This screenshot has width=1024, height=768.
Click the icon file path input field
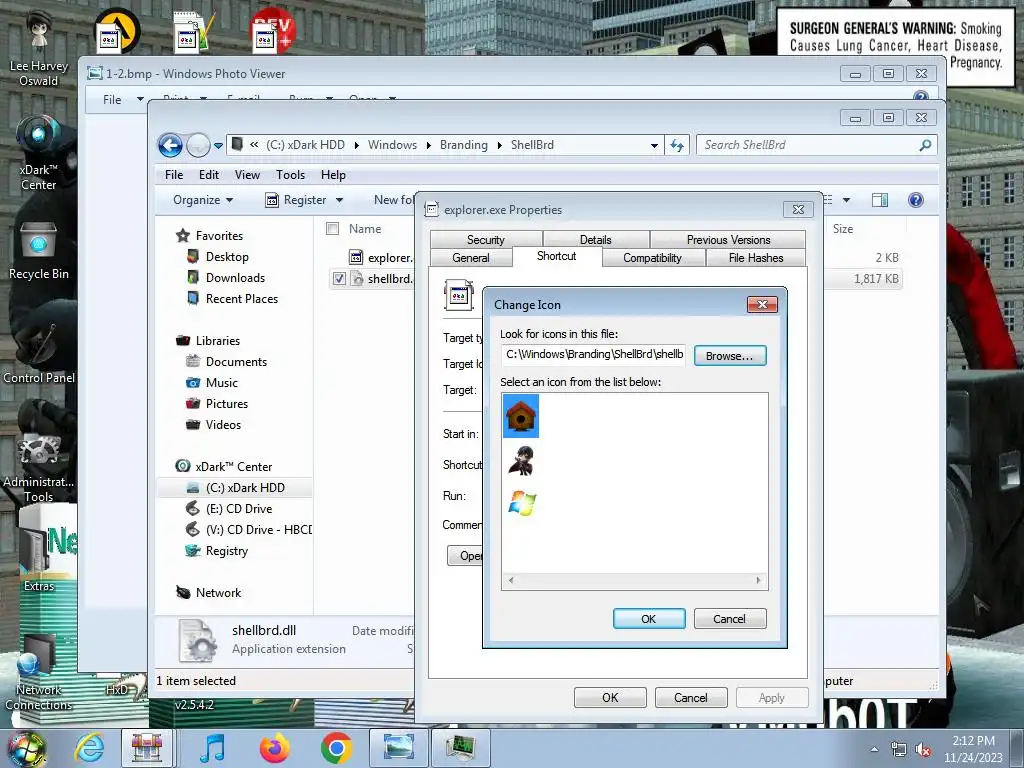(593, 355)
